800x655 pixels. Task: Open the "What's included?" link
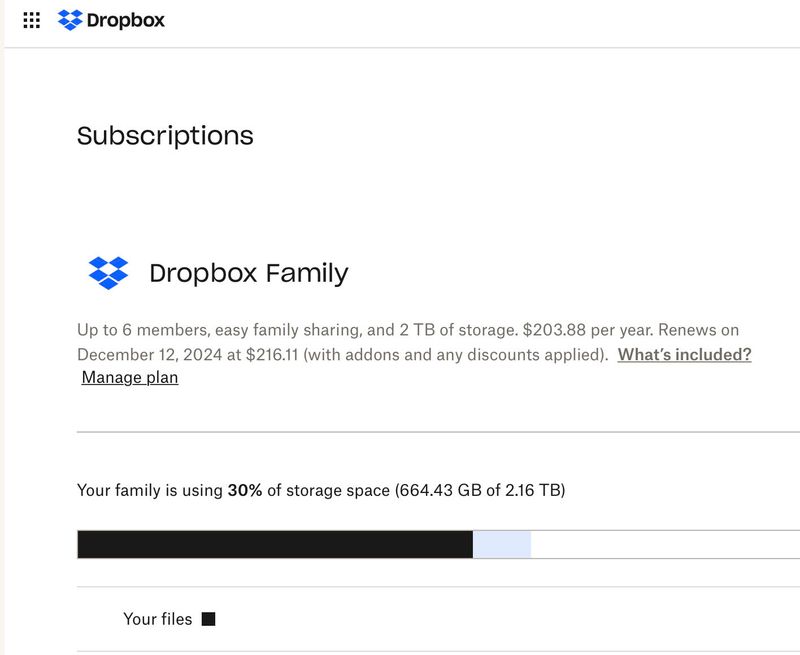(x=684, y=354)
